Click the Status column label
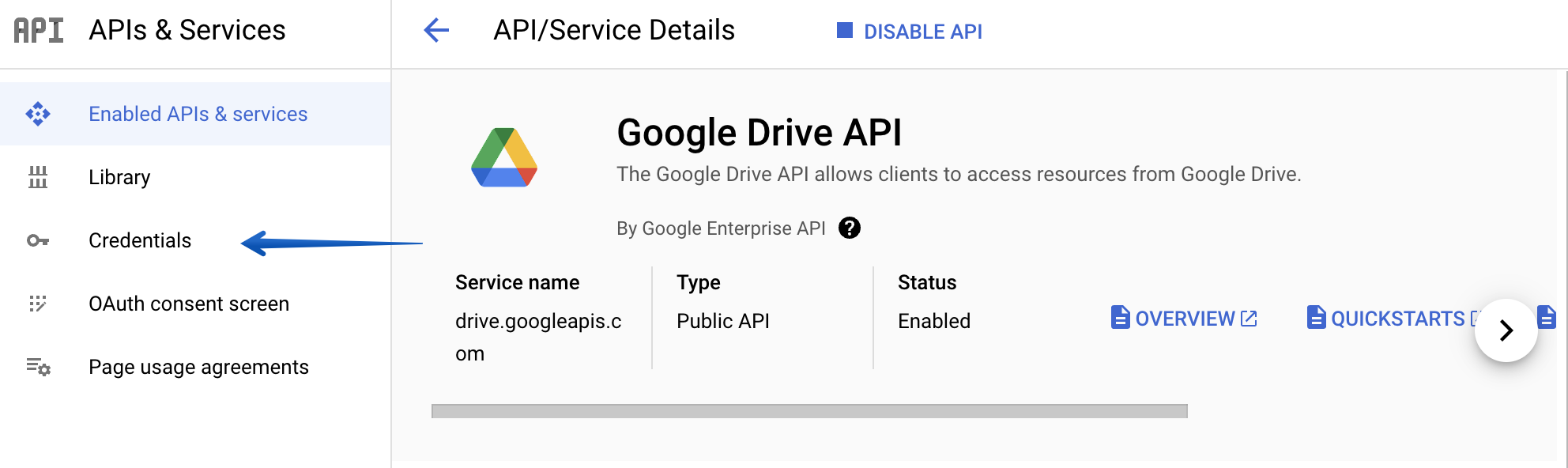This screenshot has height=468, width=1568. (x=927, y=282)
